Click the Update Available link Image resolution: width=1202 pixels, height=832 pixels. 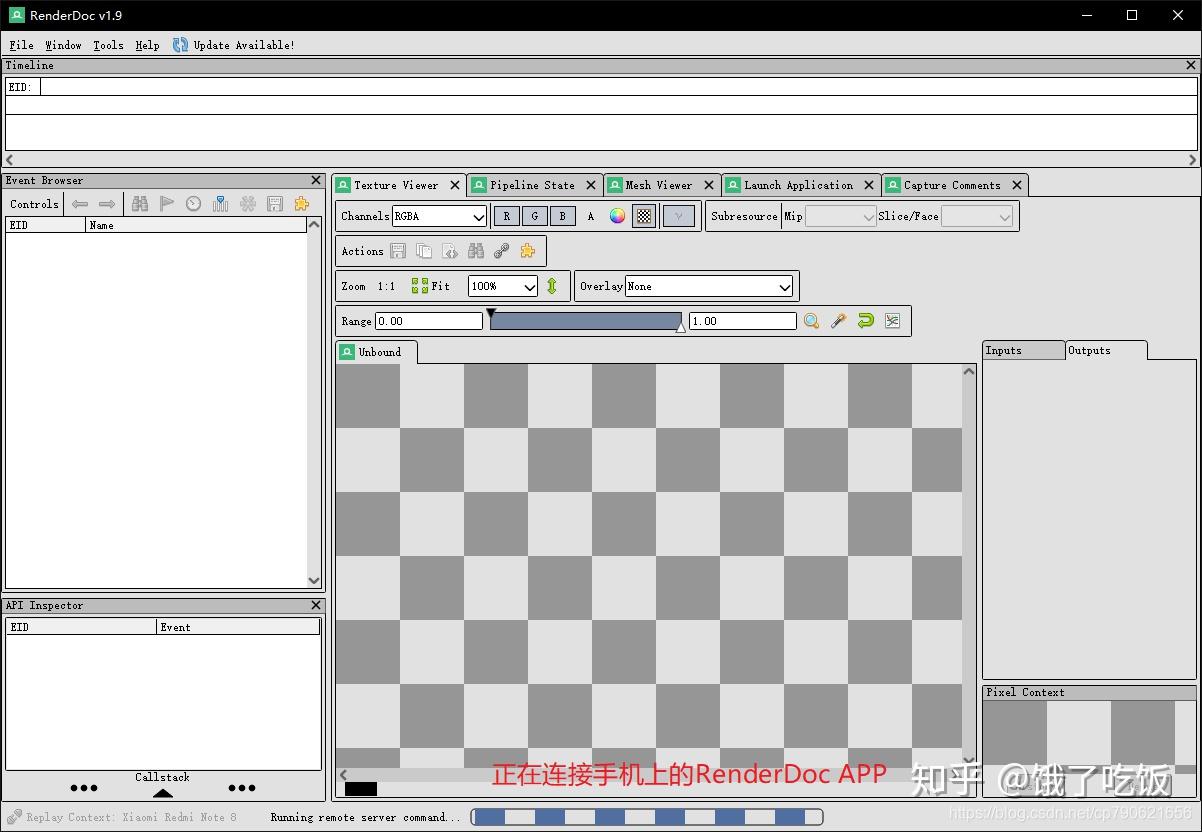click(x=242, y=45)
